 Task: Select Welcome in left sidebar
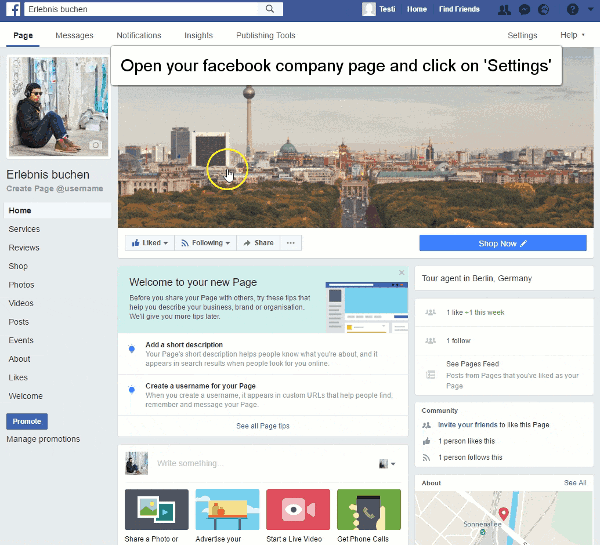(26, 396)
